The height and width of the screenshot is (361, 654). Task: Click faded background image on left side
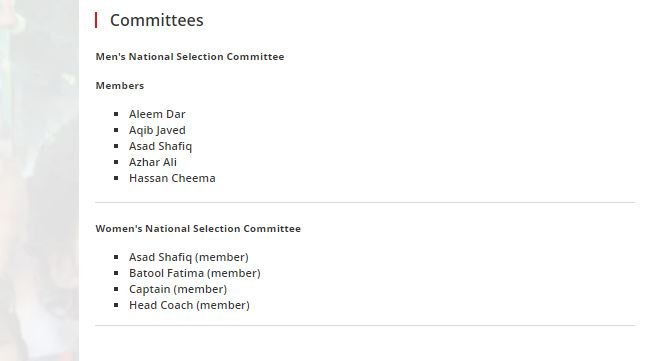tap(39, 180)
